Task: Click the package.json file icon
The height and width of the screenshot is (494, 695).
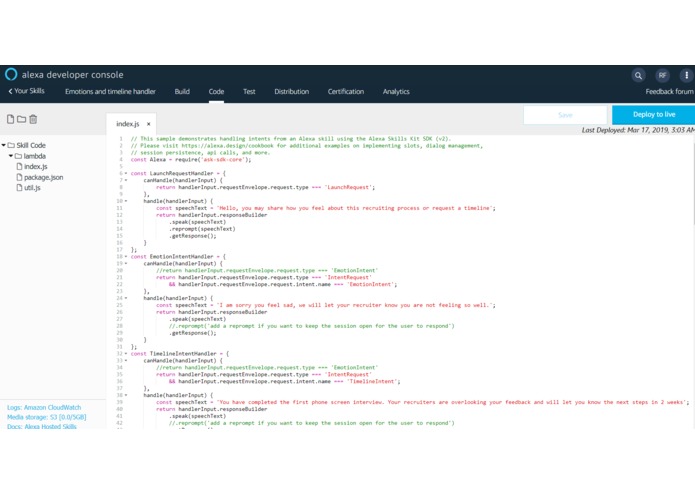Action: [19, 177]
